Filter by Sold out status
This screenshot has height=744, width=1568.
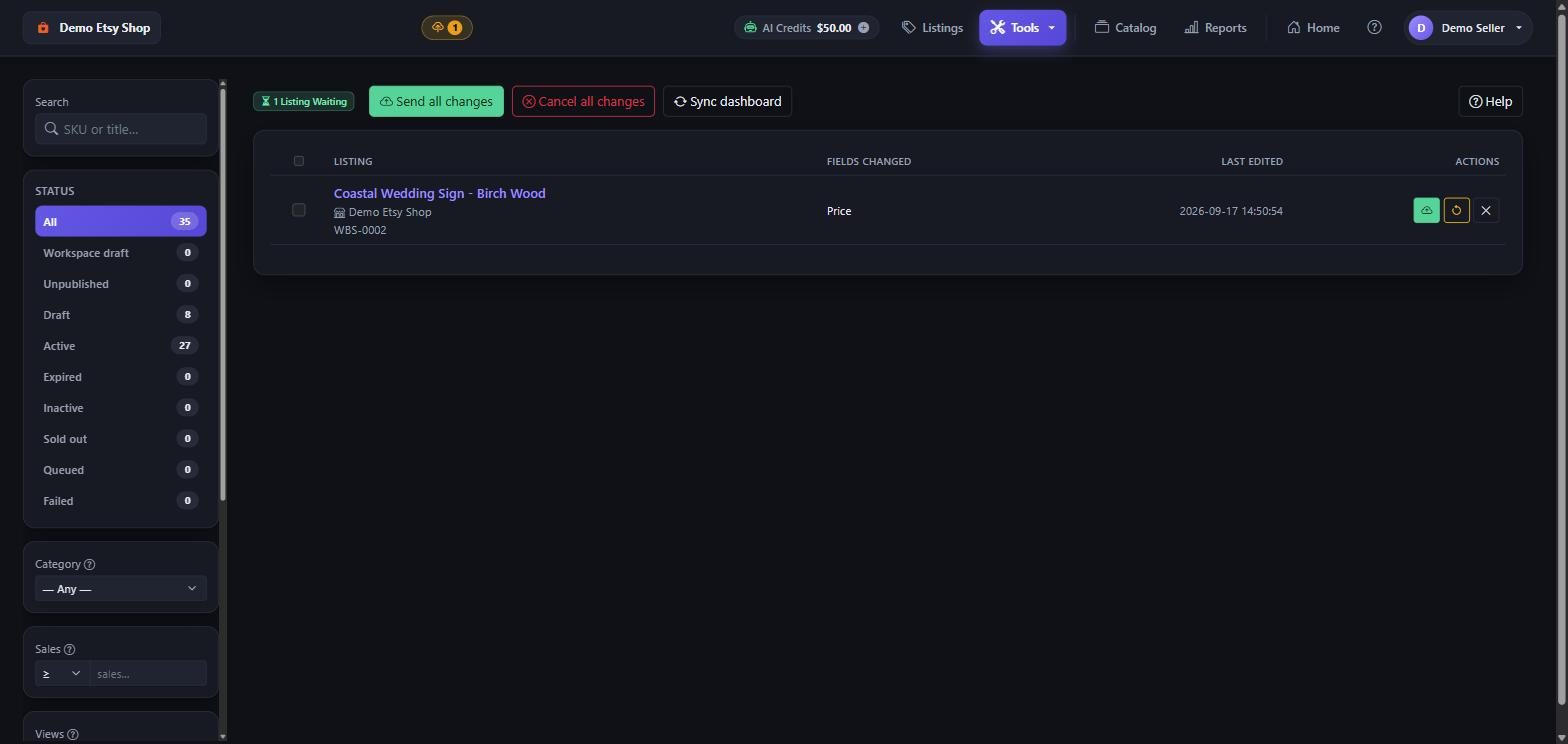121,439
